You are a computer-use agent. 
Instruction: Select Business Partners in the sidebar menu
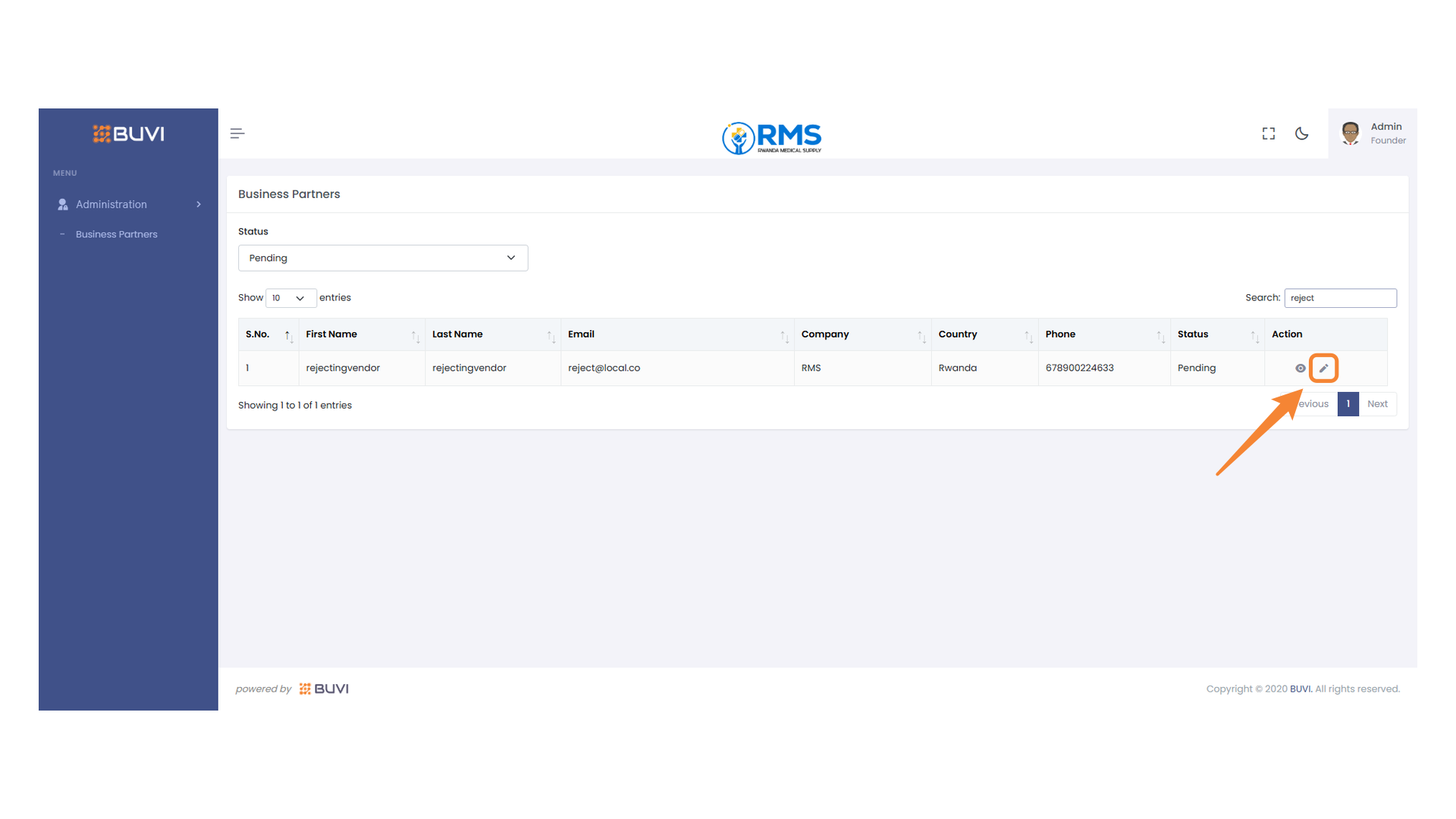pyautogui.click(x=117, y=234)
